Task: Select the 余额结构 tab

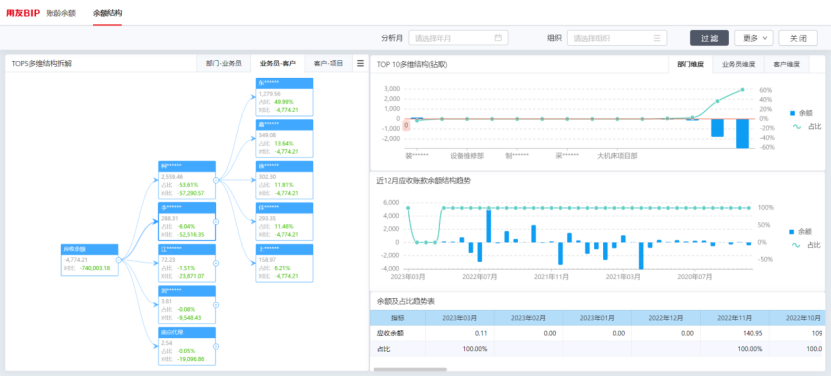Action: click(x=107, y=13)
